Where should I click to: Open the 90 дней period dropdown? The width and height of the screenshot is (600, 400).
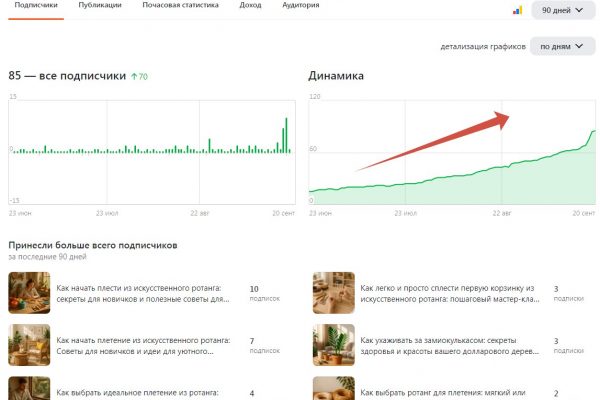[562, 10]
